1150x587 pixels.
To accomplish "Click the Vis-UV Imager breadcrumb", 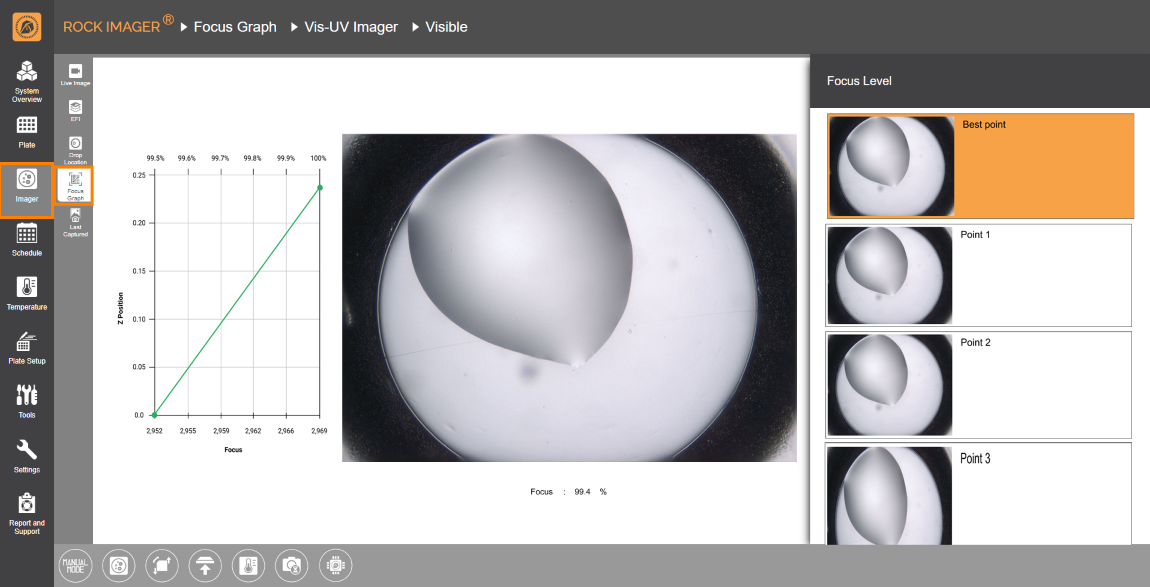I will [x=350, y=27].
